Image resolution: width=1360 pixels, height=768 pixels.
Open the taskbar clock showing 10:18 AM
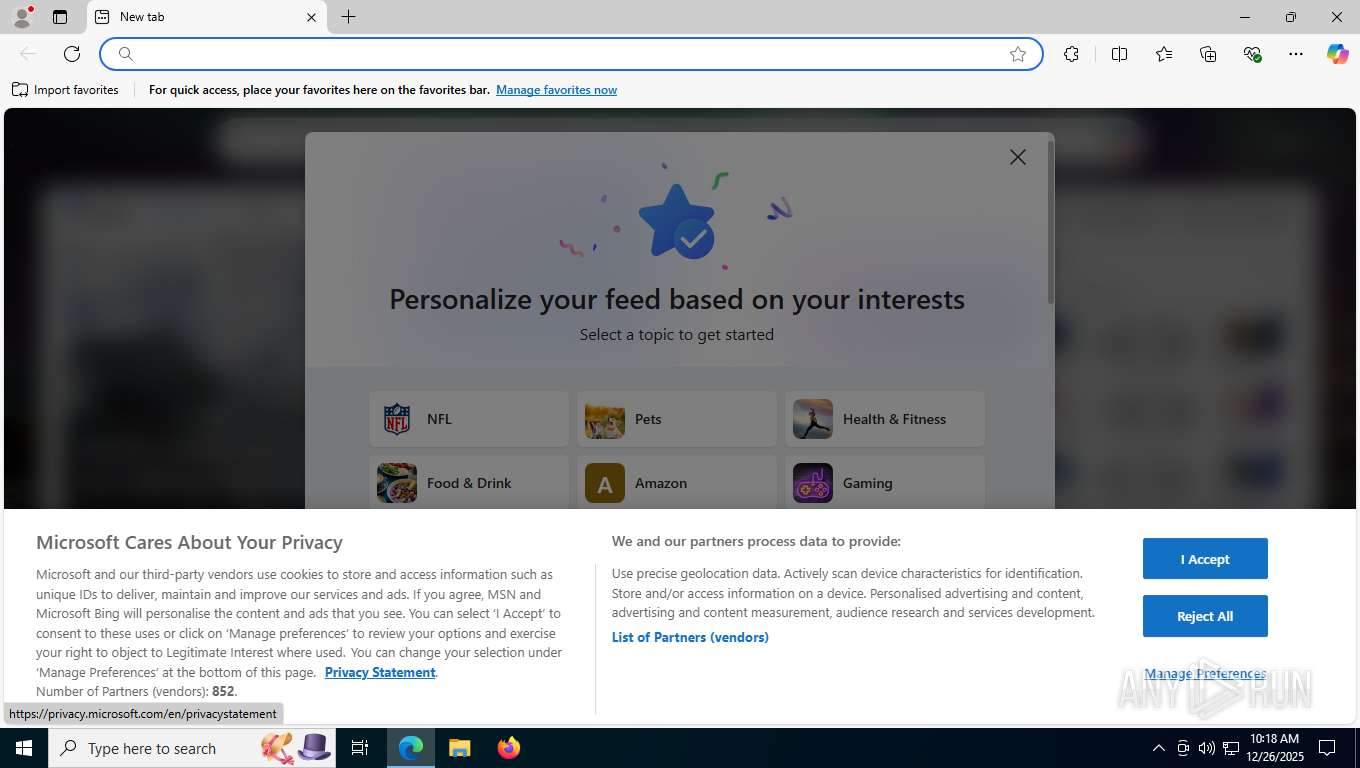[x=1274, y=748]
